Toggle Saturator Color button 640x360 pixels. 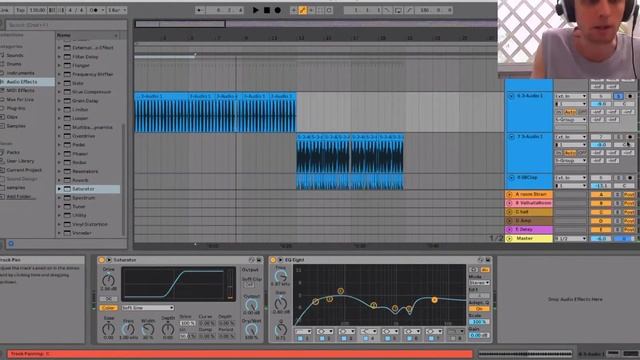109,308
